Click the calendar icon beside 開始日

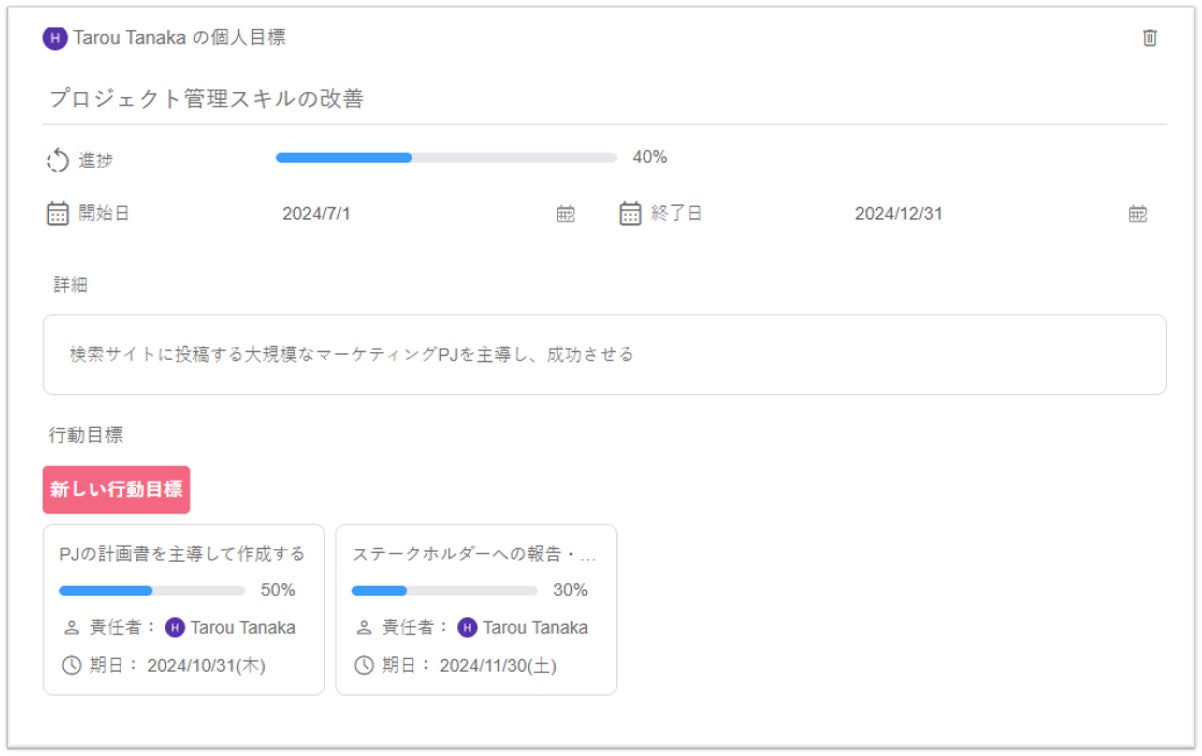58,213
